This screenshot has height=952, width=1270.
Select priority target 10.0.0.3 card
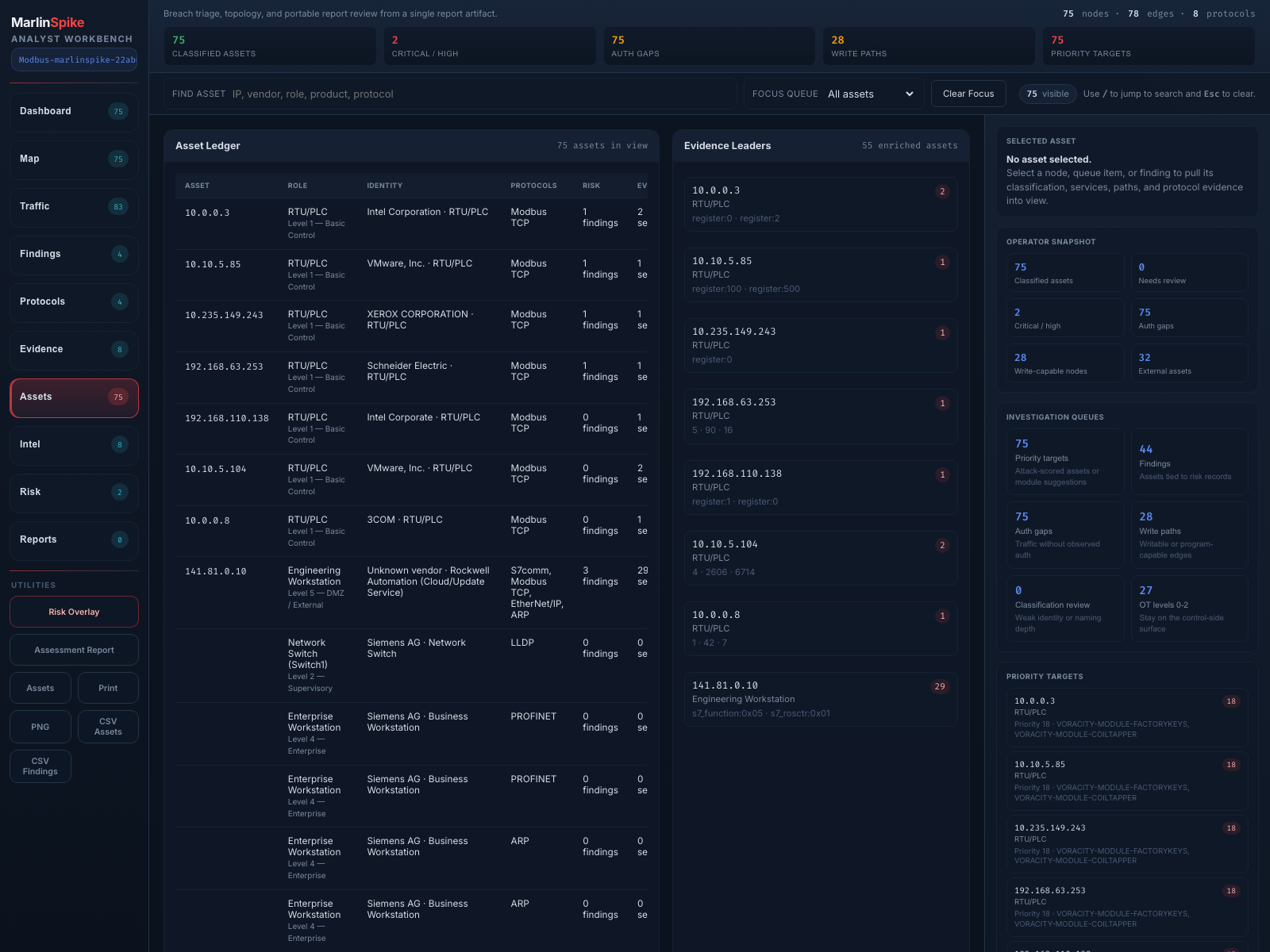tap(1127, 717)
